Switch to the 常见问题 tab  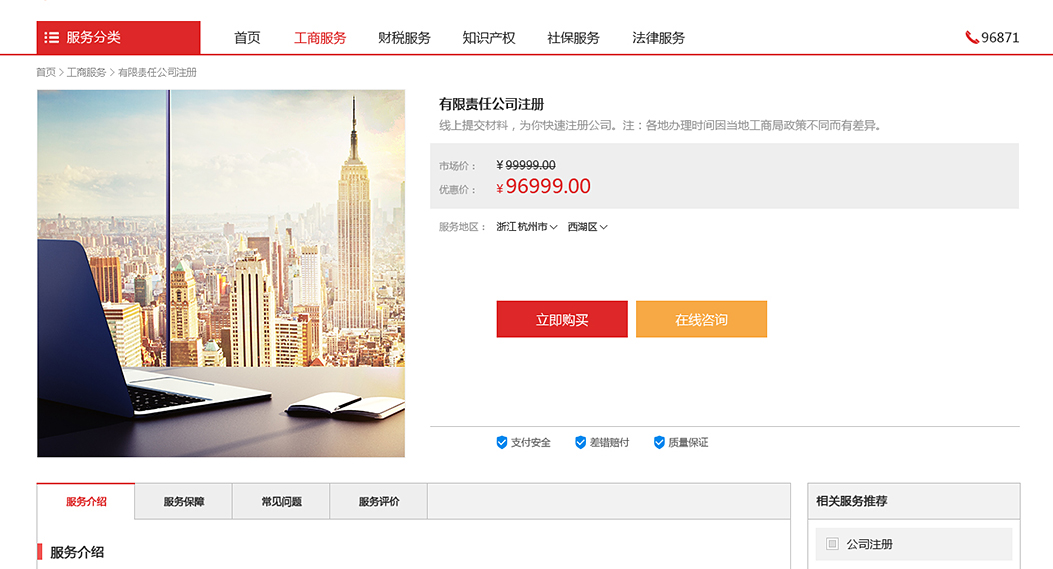point(281,501)
